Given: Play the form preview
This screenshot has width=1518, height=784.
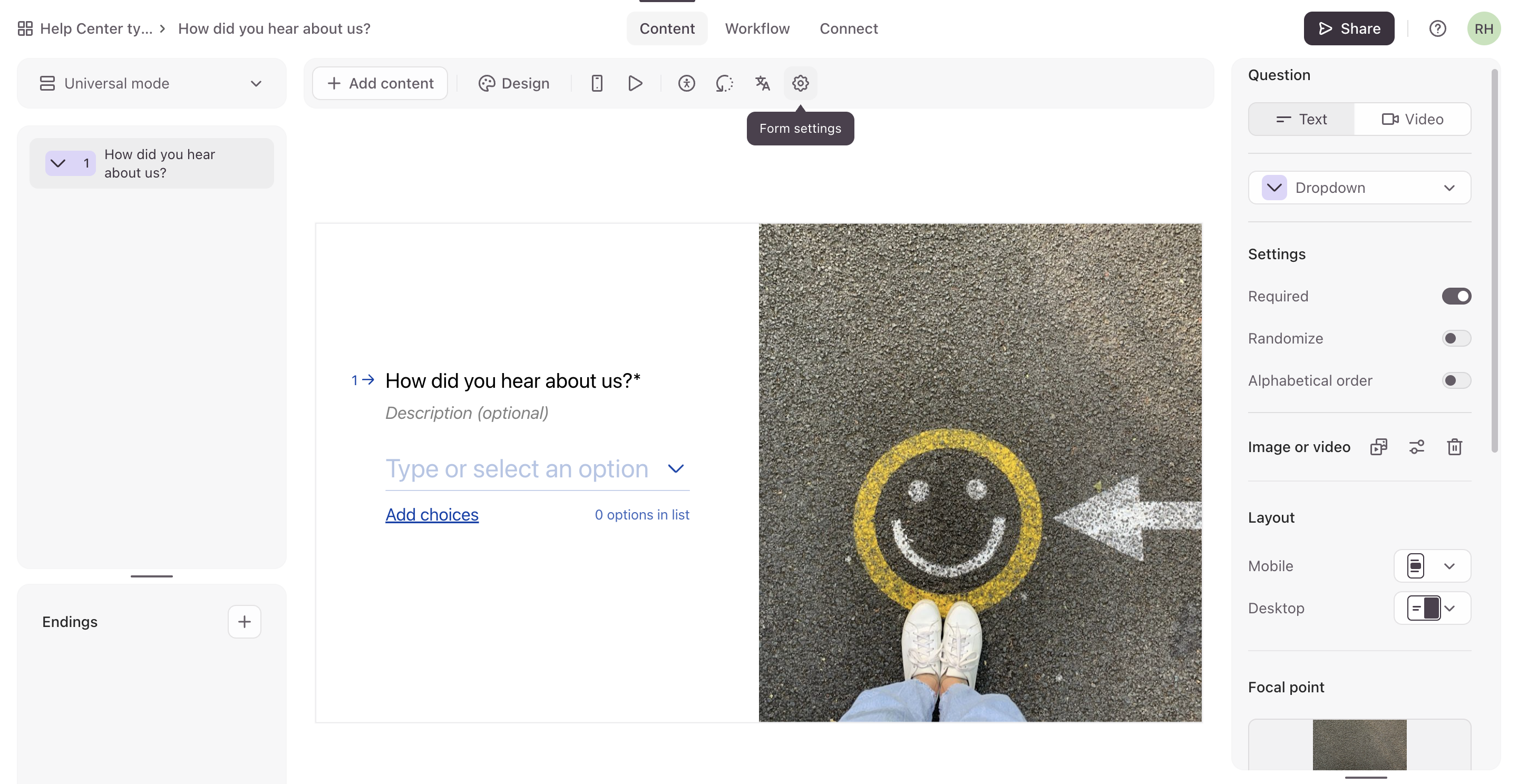Looking at the screenshot, I should point(635,83).
